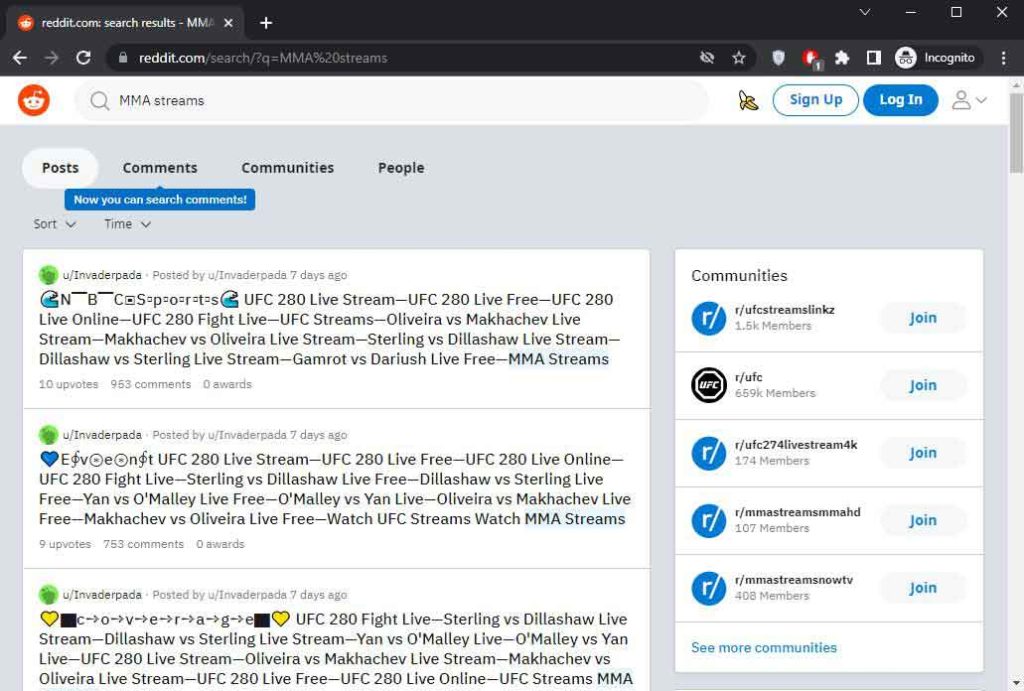This screenshot has height=691, width=1024.
Task: Click r/mmastreamsnowtv community avatar
Action: [x=709, y=588]
